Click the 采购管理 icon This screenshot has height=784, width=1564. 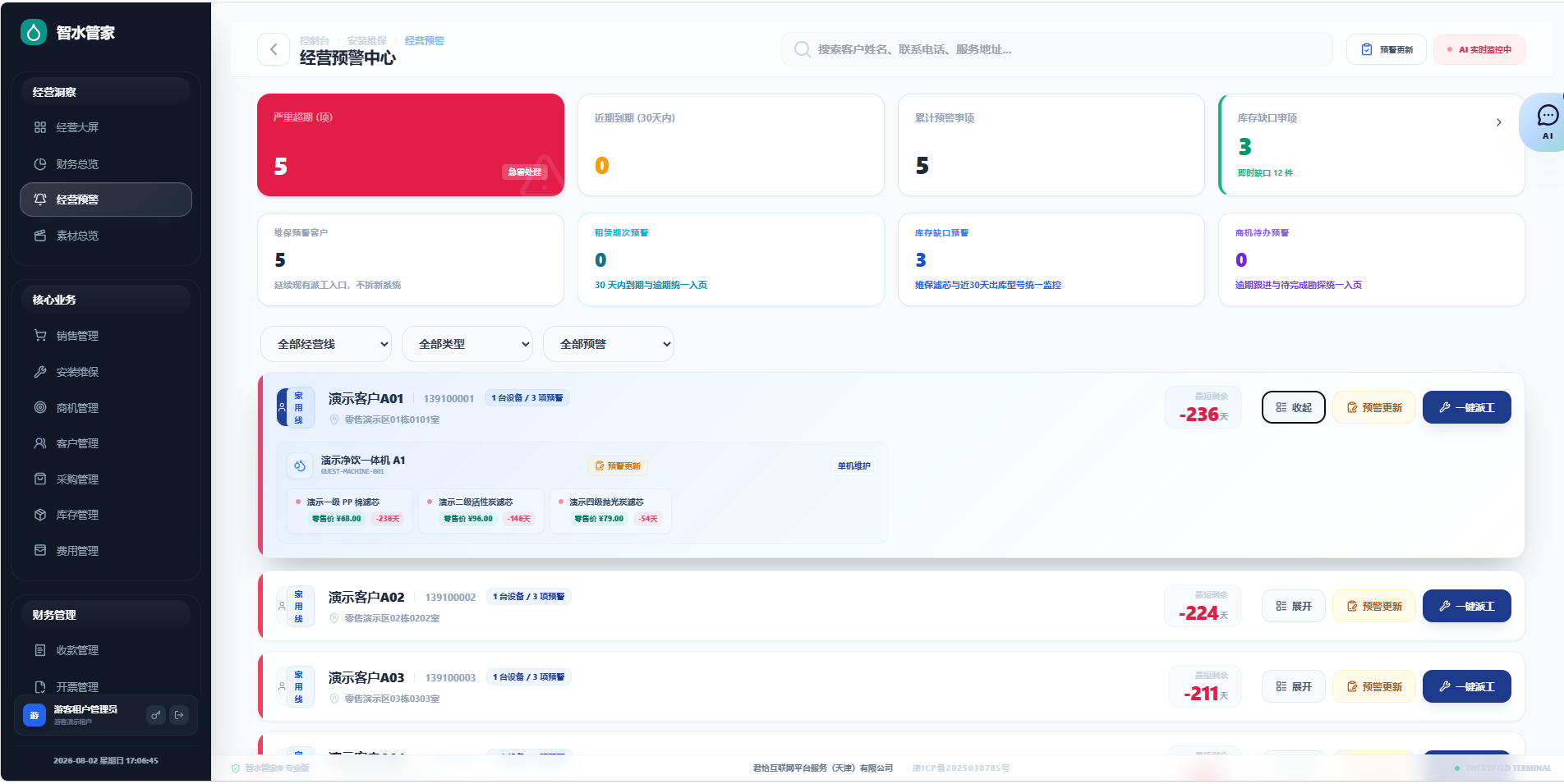click(40, 479)
